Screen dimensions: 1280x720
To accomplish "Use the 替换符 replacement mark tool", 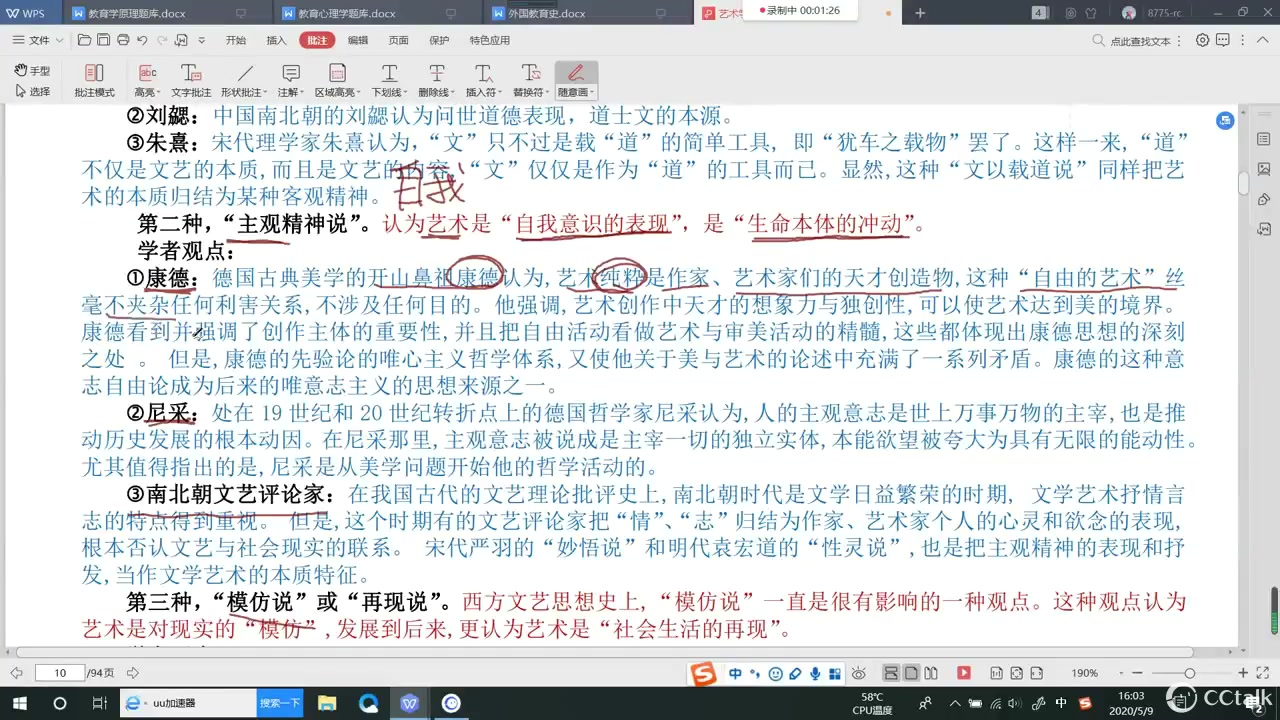I will coord(529,81).
